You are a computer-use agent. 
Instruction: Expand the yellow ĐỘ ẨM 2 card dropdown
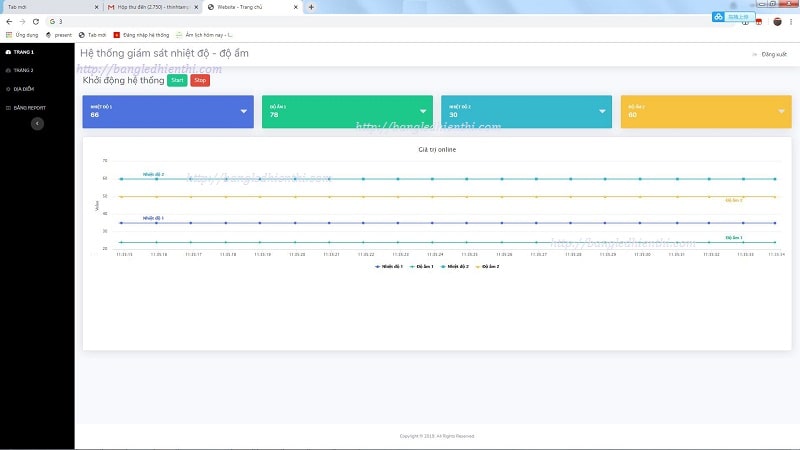pos(781,112)
